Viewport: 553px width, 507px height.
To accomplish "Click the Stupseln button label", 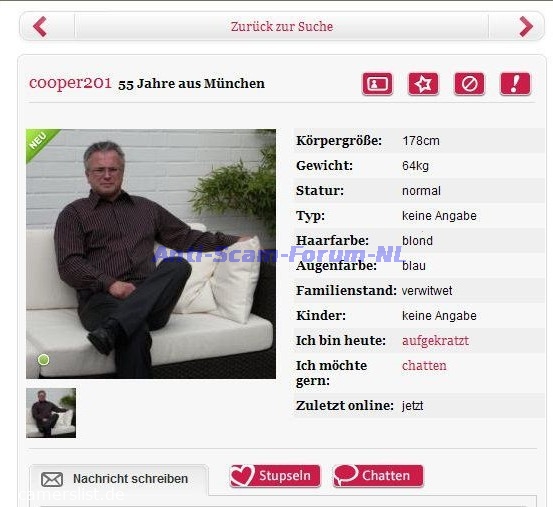I will coord(285,476).
